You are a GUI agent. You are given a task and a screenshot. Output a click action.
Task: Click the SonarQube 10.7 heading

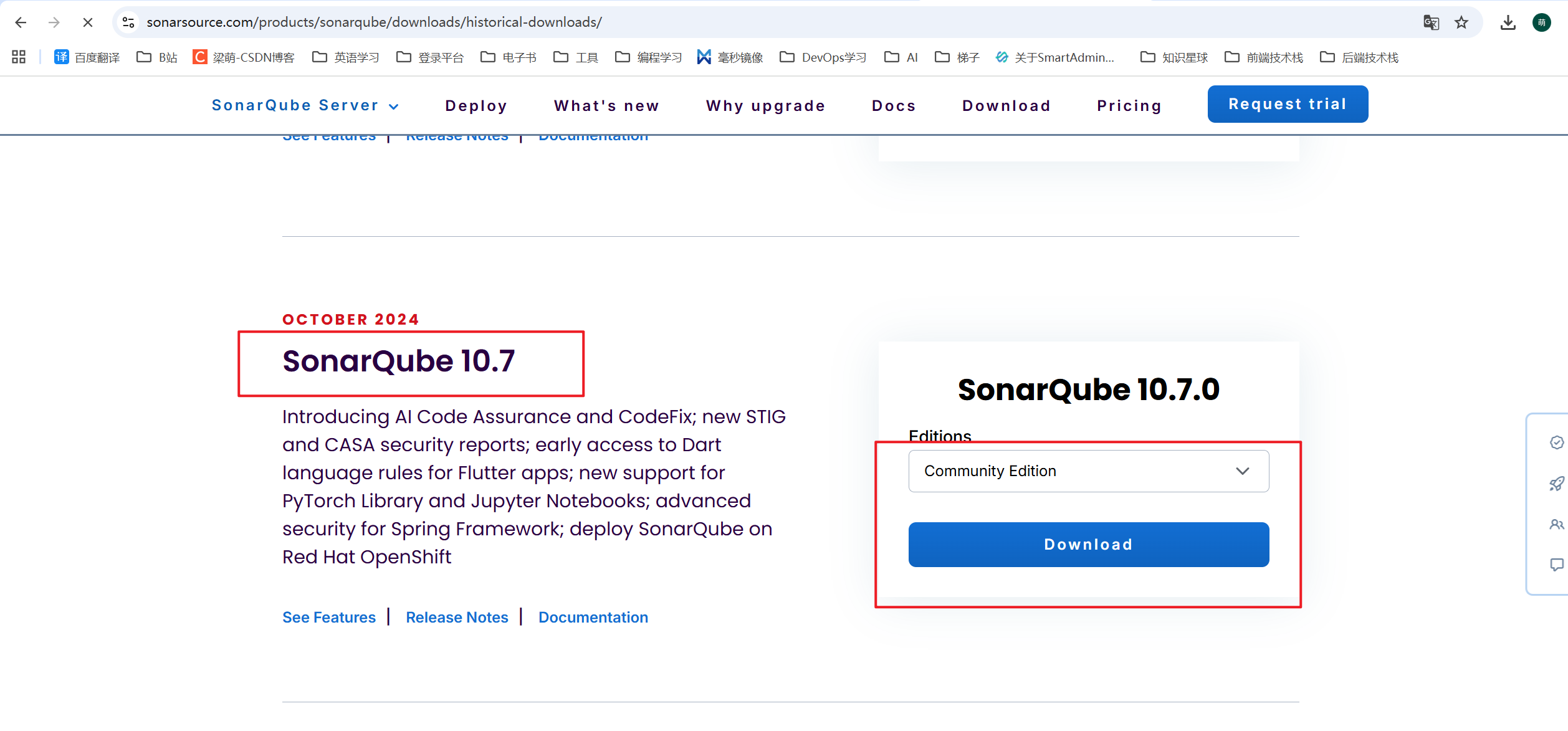click(399, 361)
